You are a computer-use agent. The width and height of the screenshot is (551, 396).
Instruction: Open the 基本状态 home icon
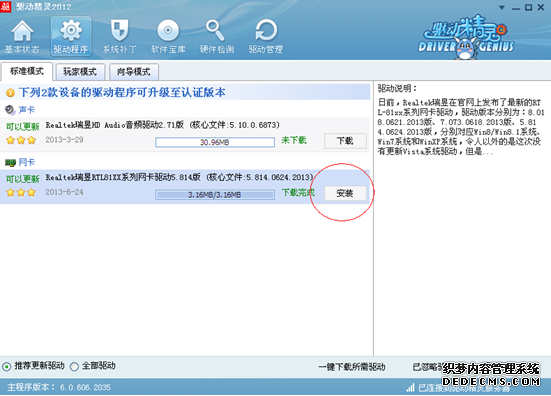22,36
